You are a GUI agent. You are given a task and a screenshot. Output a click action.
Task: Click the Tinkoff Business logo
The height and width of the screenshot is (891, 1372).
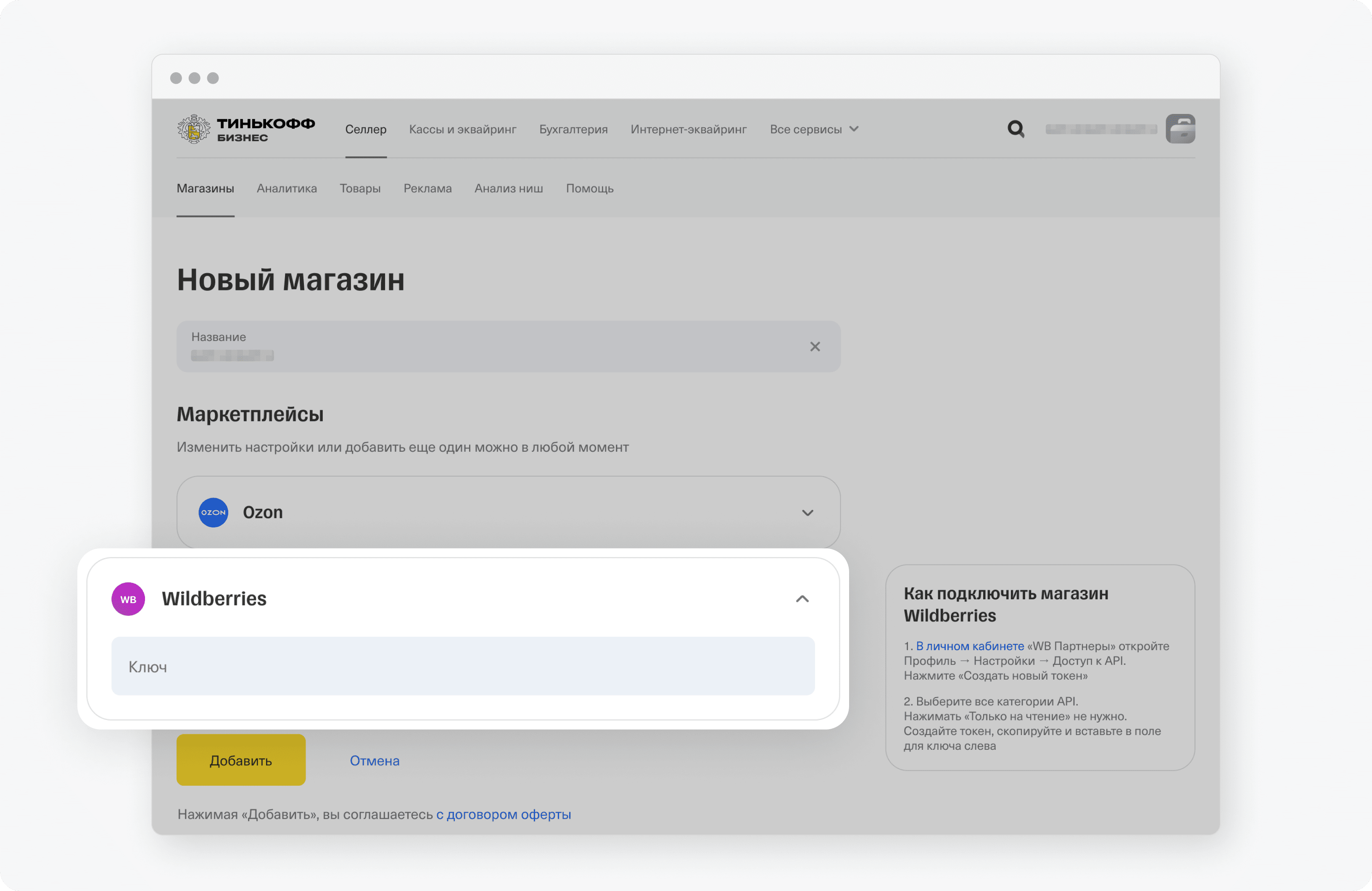click(x=245, y=129)
